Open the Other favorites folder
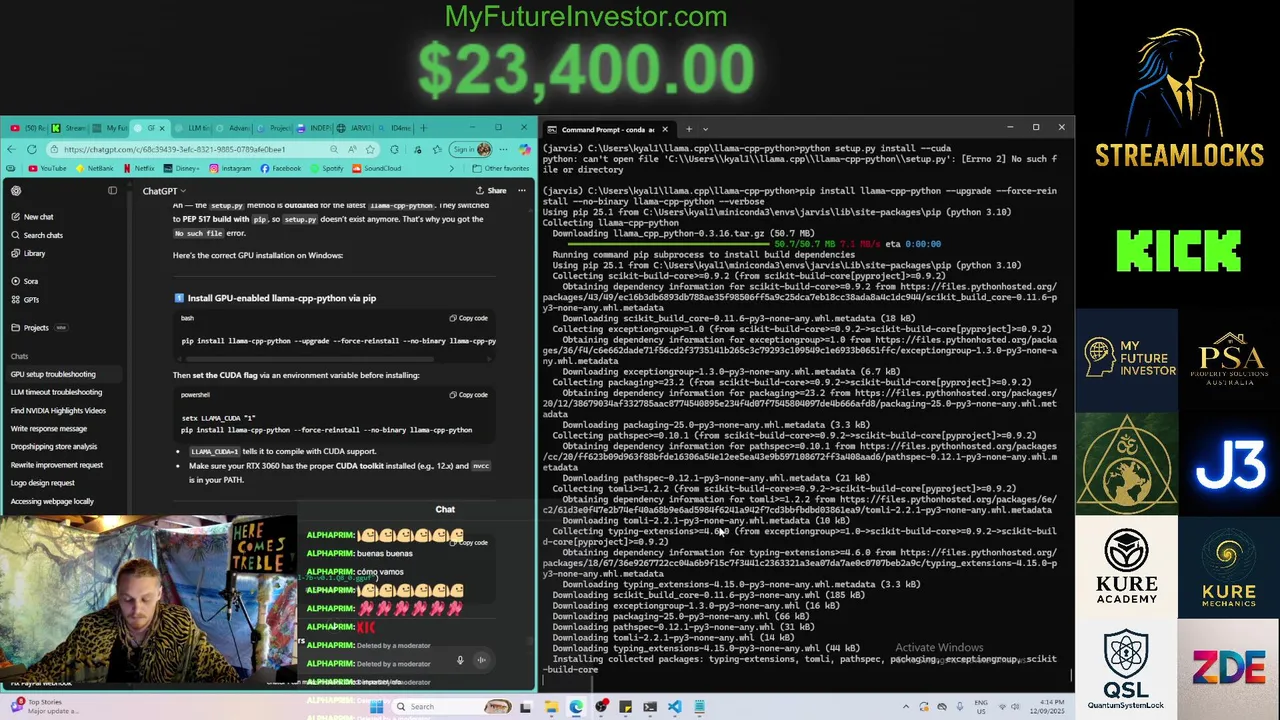 click(x=501, y=168)
